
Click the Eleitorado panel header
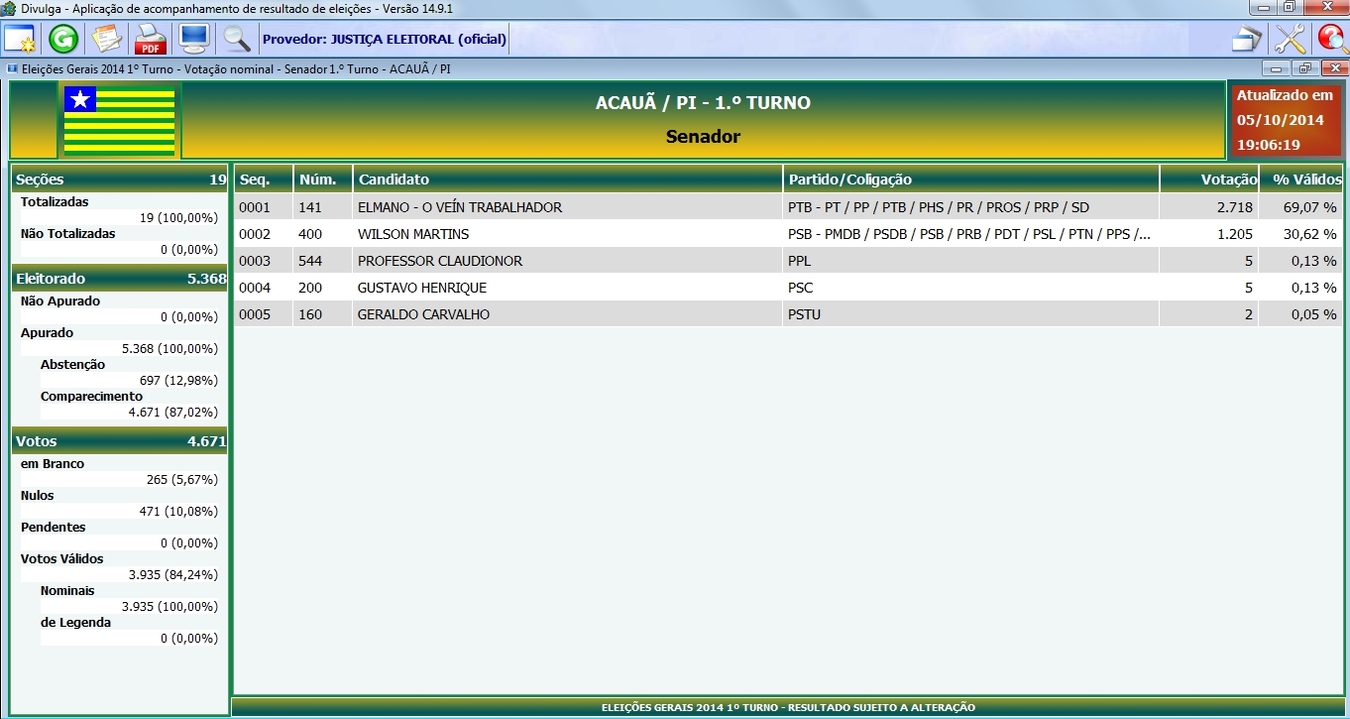point(120,278)
